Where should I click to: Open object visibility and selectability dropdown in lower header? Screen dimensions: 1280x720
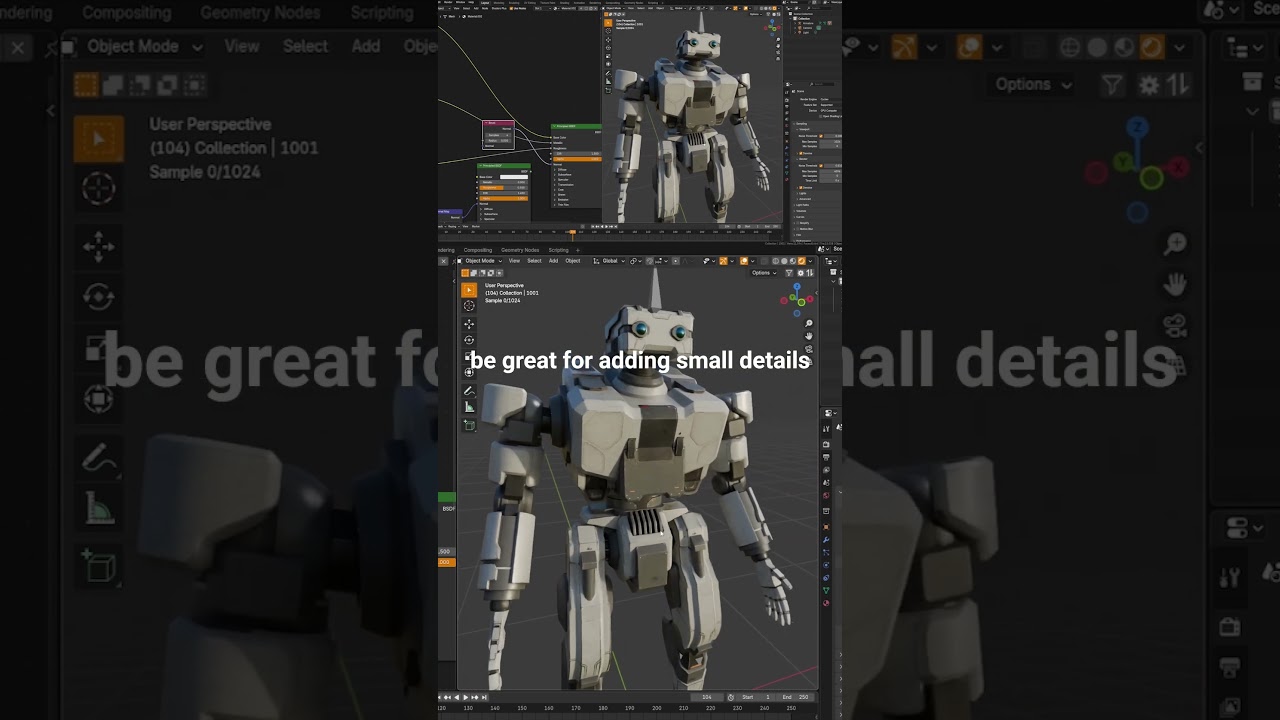click(x=710, y=261)
